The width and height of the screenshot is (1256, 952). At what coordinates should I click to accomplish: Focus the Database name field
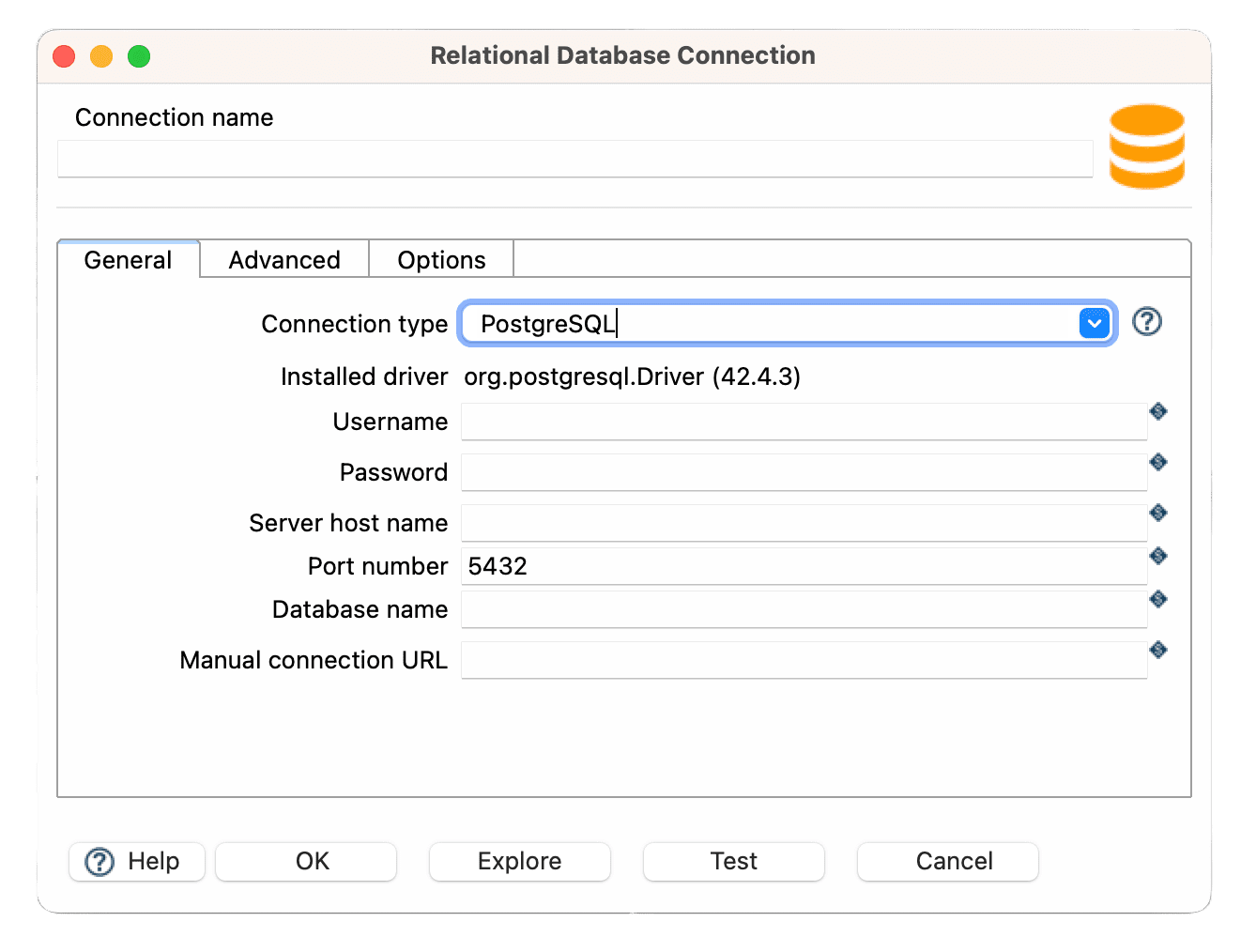(x=804, y=609)
